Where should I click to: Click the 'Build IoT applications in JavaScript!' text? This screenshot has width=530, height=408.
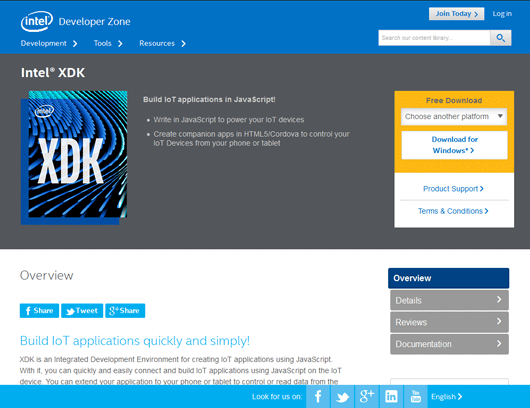(x=209, y=100)
